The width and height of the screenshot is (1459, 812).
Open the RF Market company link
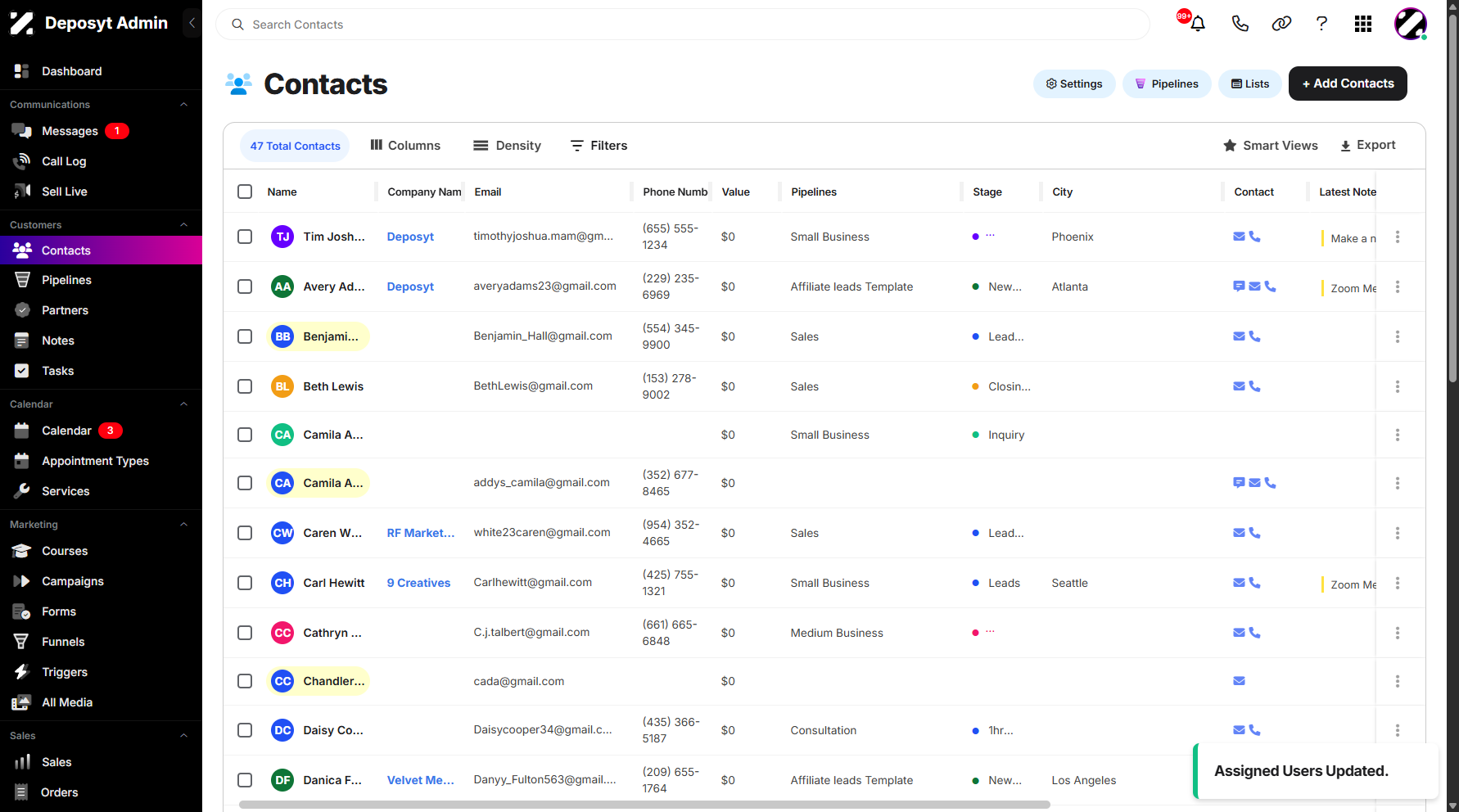421,533
